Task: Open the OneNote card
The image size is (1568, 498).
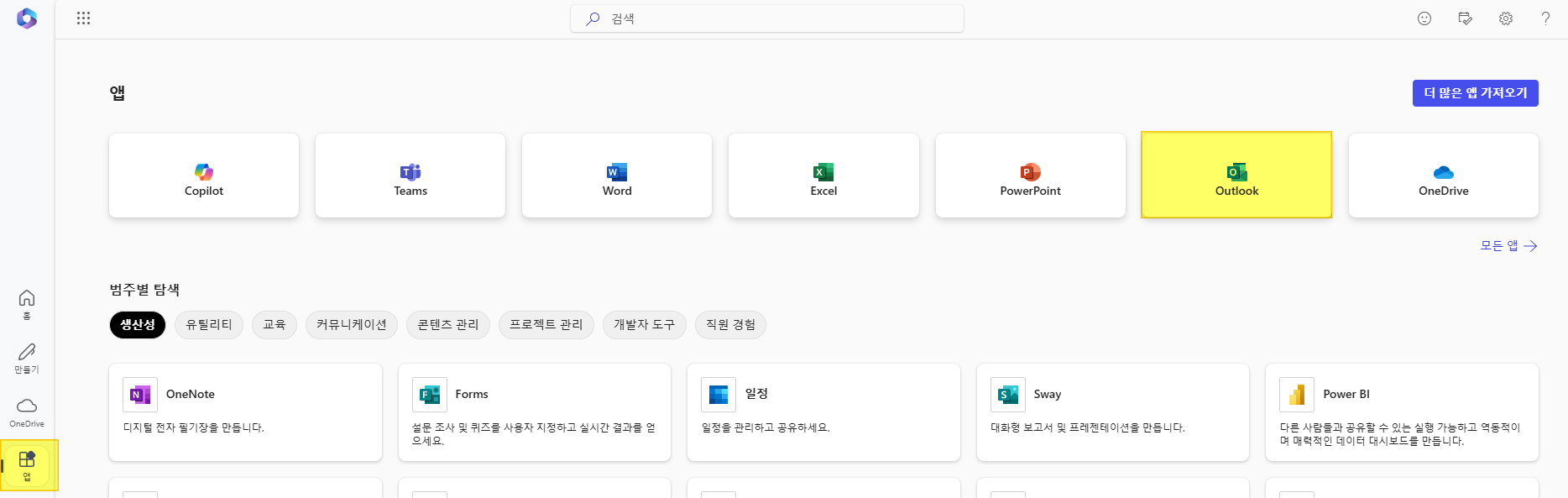Action: (245, 412)
